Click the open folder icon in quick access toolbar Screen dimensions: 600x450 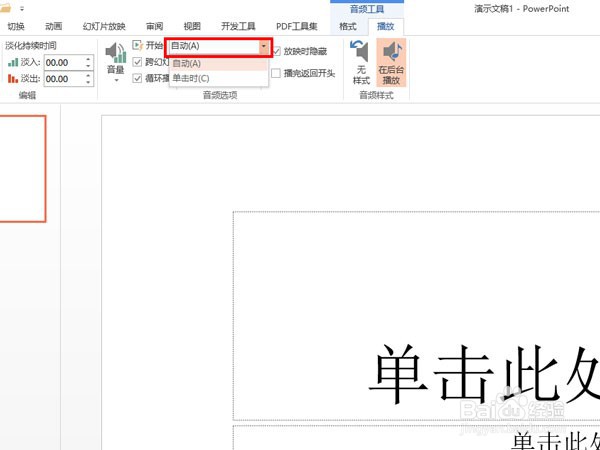point(5,8)
